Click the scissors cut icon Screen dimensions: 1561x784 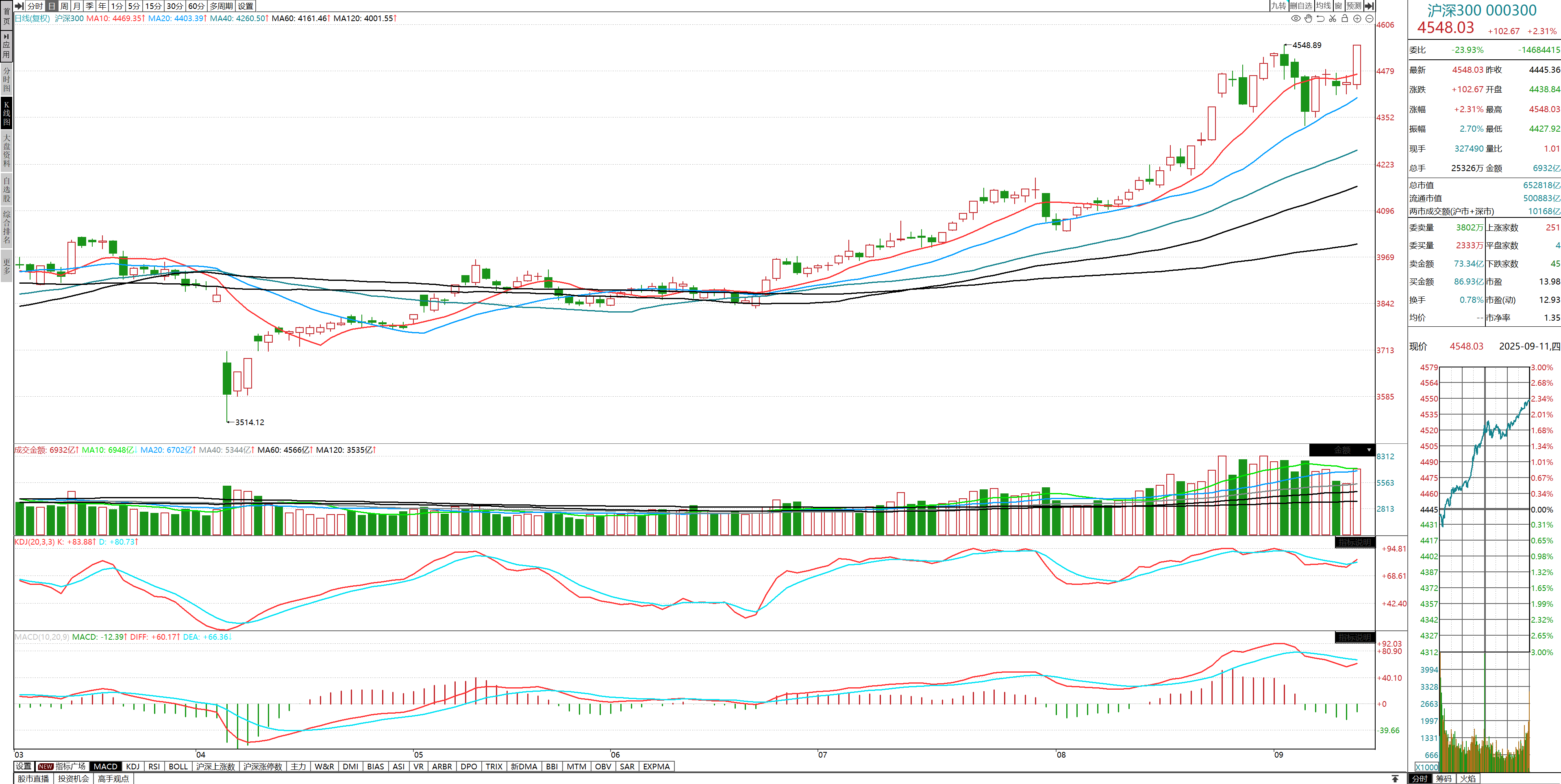(x=1333, y=18)
